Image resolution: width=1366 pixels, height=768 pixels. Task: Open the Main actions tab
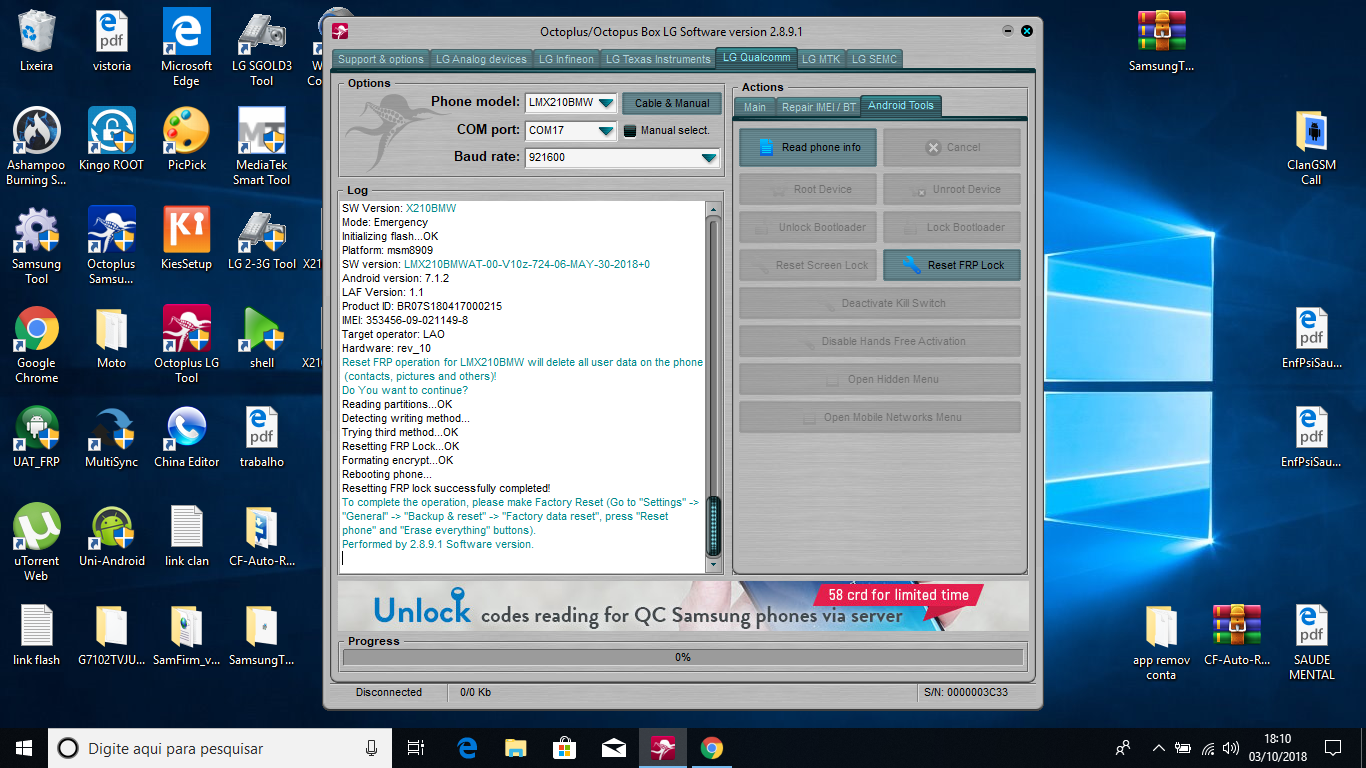click(x=755, y=107)
